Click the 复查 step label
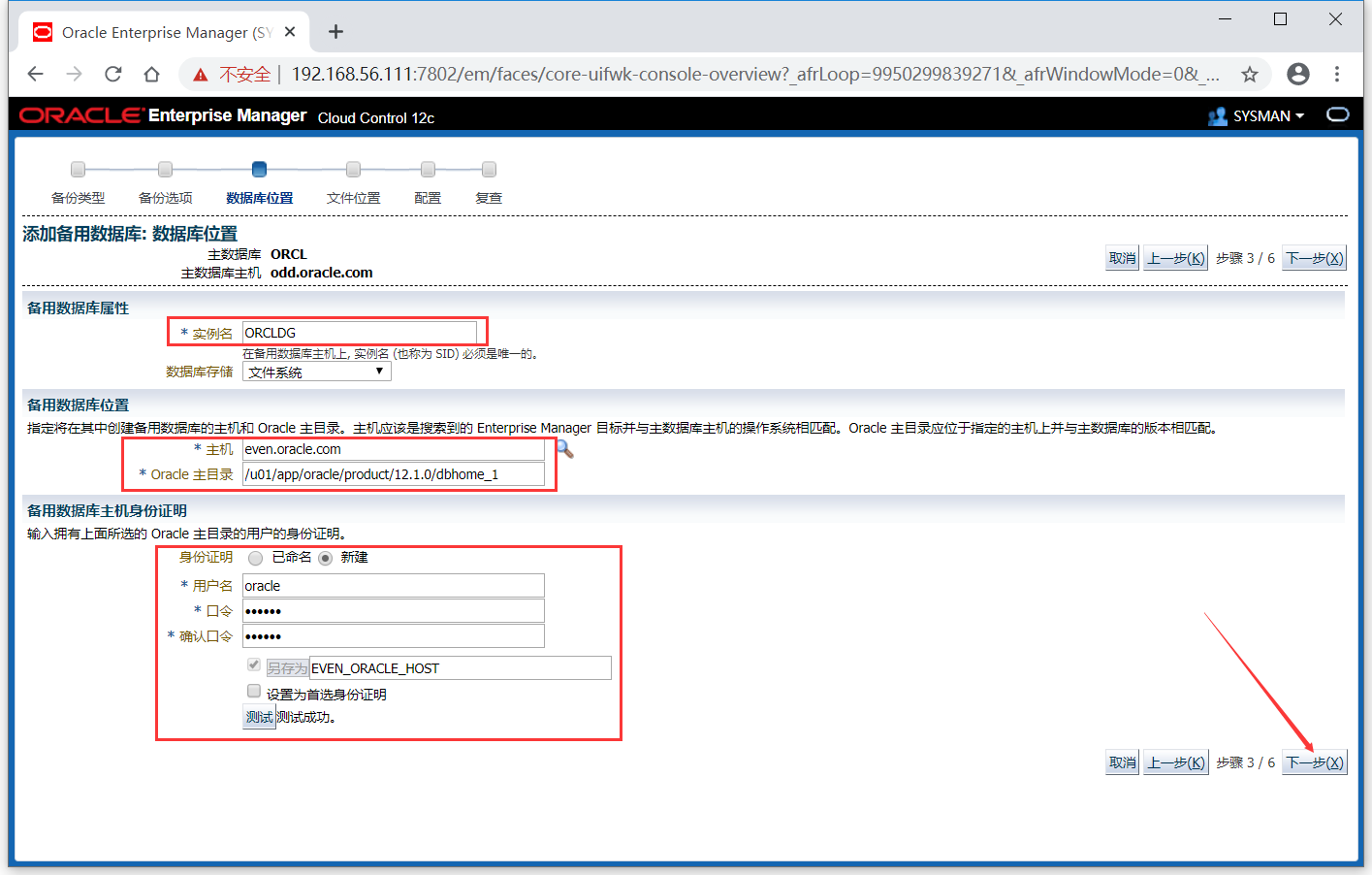1372x875 pixels. click(x=489, y=198)
